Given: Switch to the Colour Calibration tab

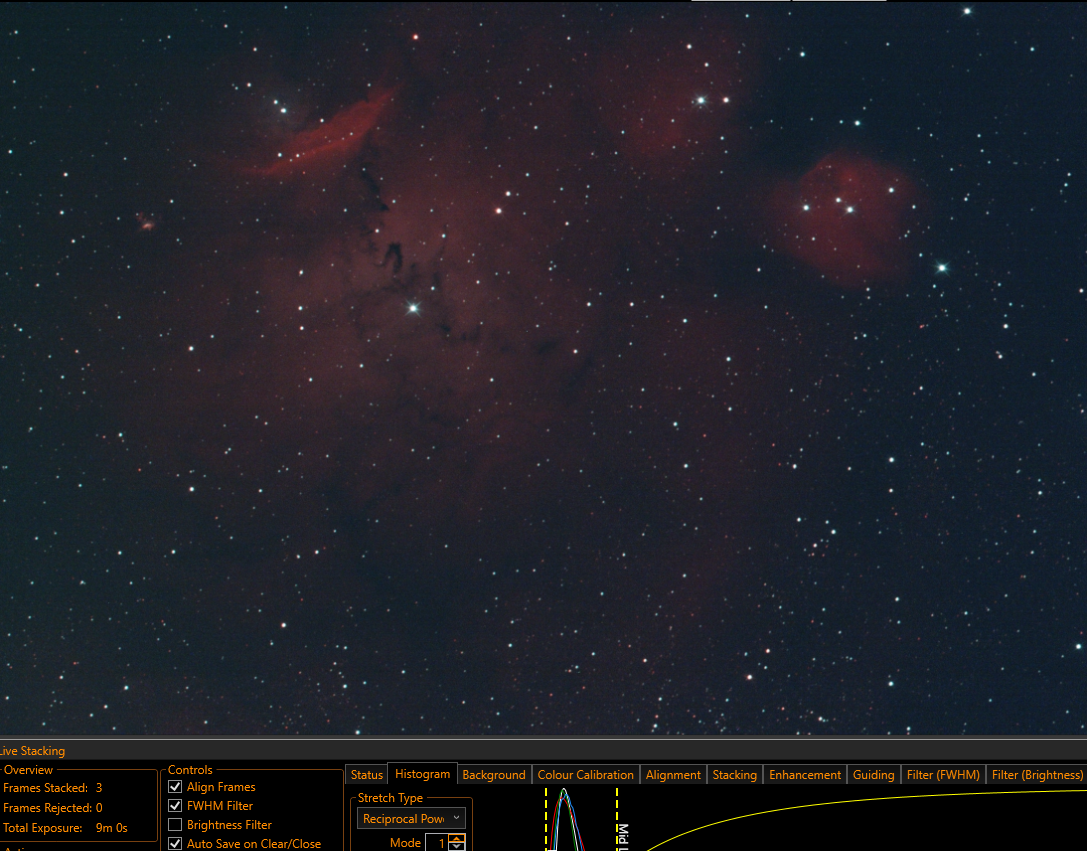Looking at the screenshot, I should [x=586, y=775].
